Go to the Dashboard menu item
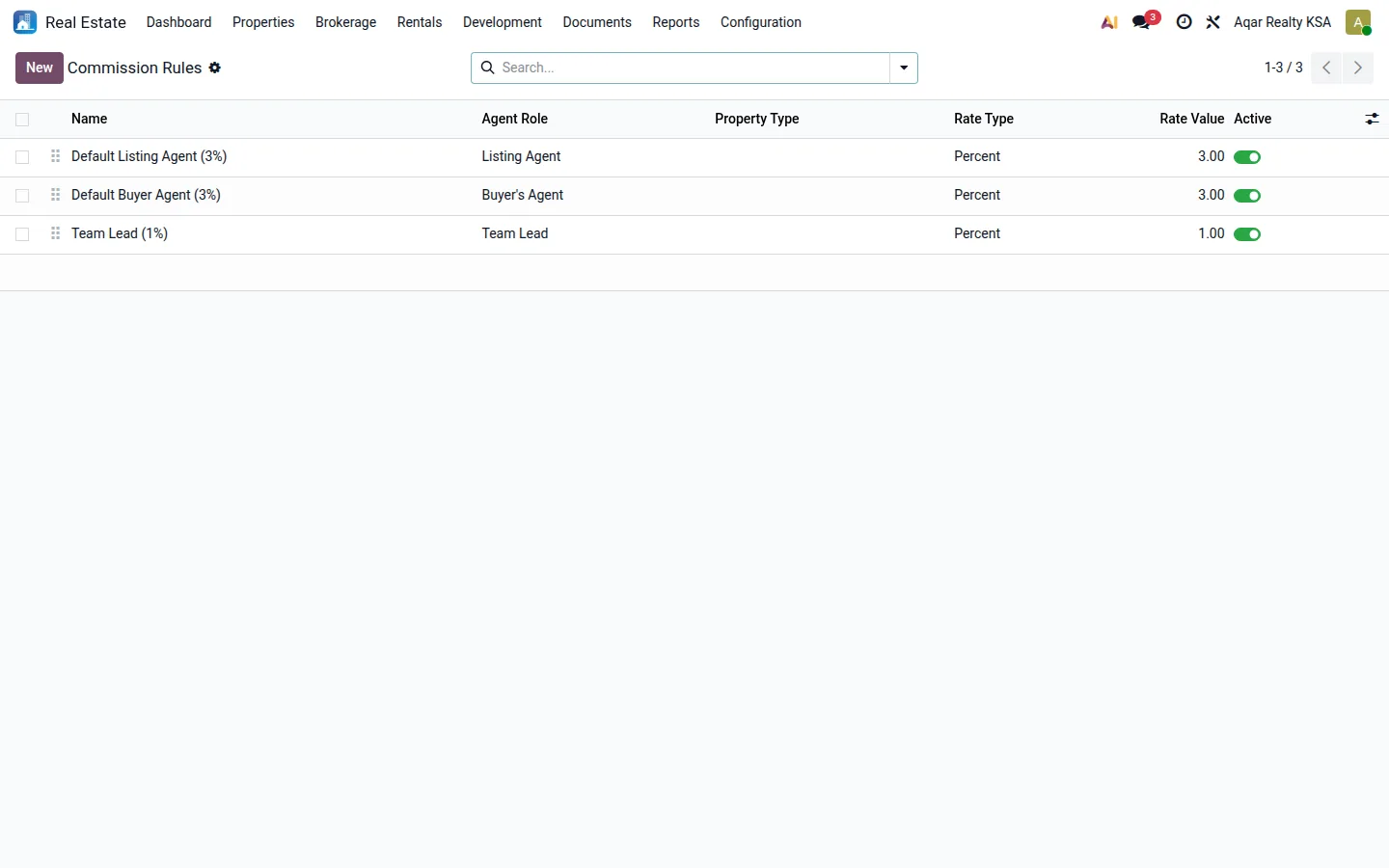 [x=178, y=22]
